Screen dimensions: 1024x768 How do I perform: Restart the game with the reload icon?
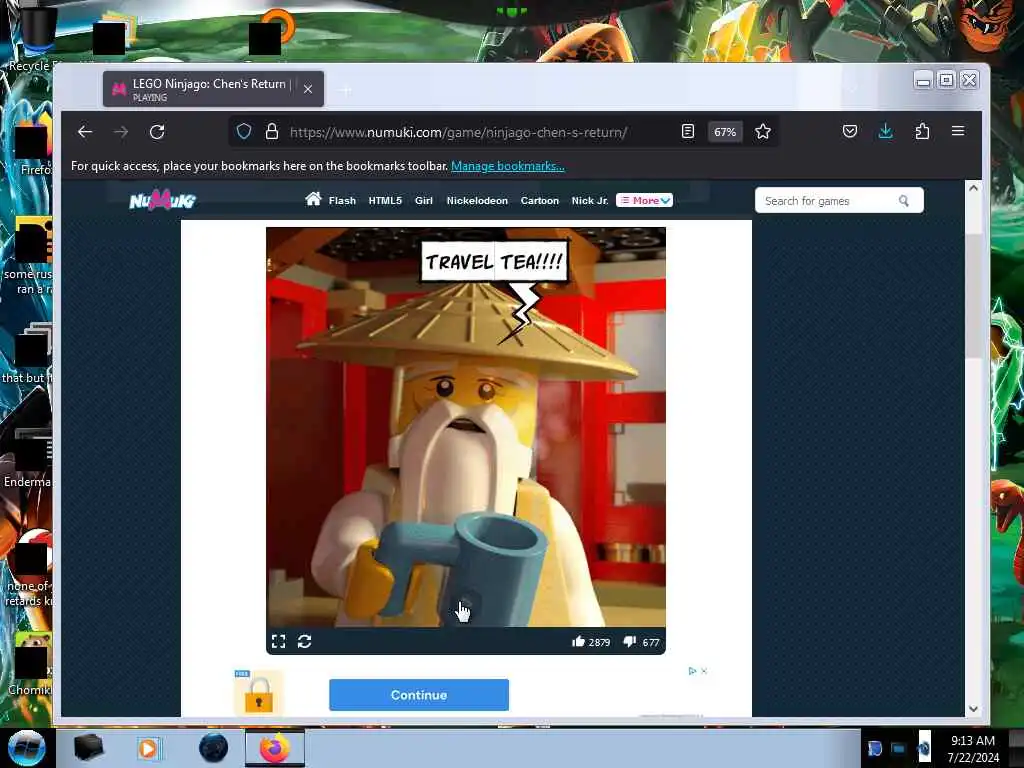pyautogui.click(x=304, y=641)
